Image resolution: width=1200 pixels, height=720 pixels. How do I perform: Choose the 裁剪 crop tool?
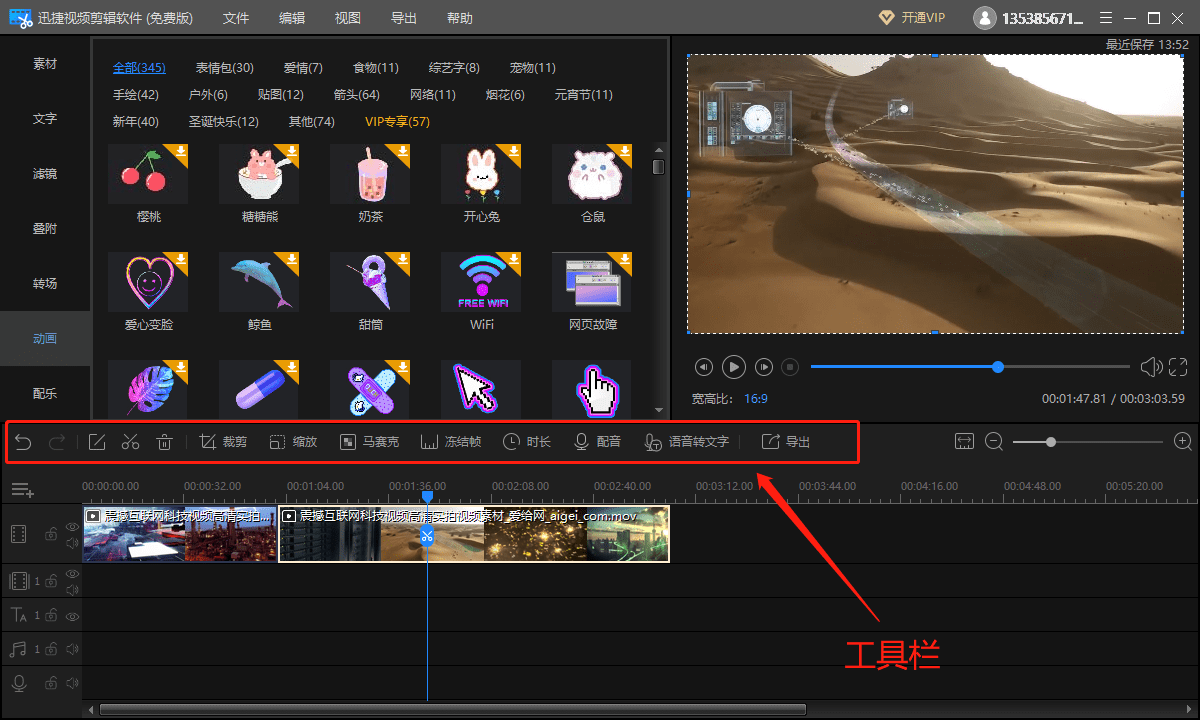224,442
